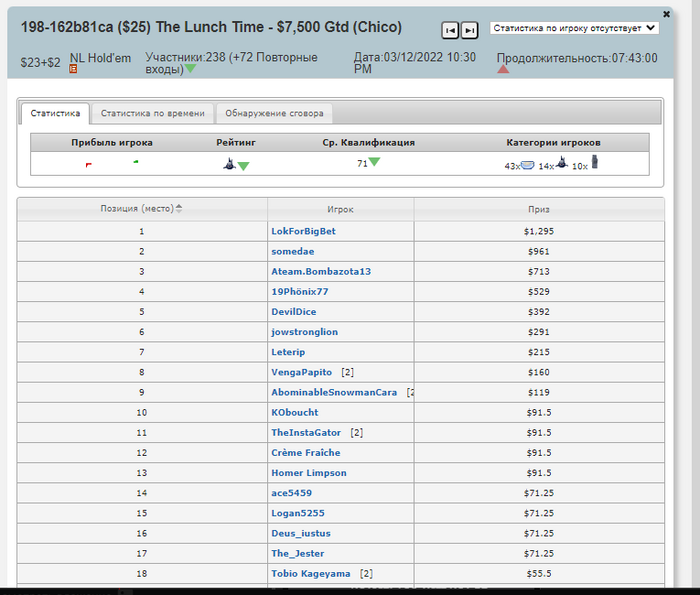The image size is (700, 595).
Task: Open player Deus_iustus profile
Action: (301, 533)
